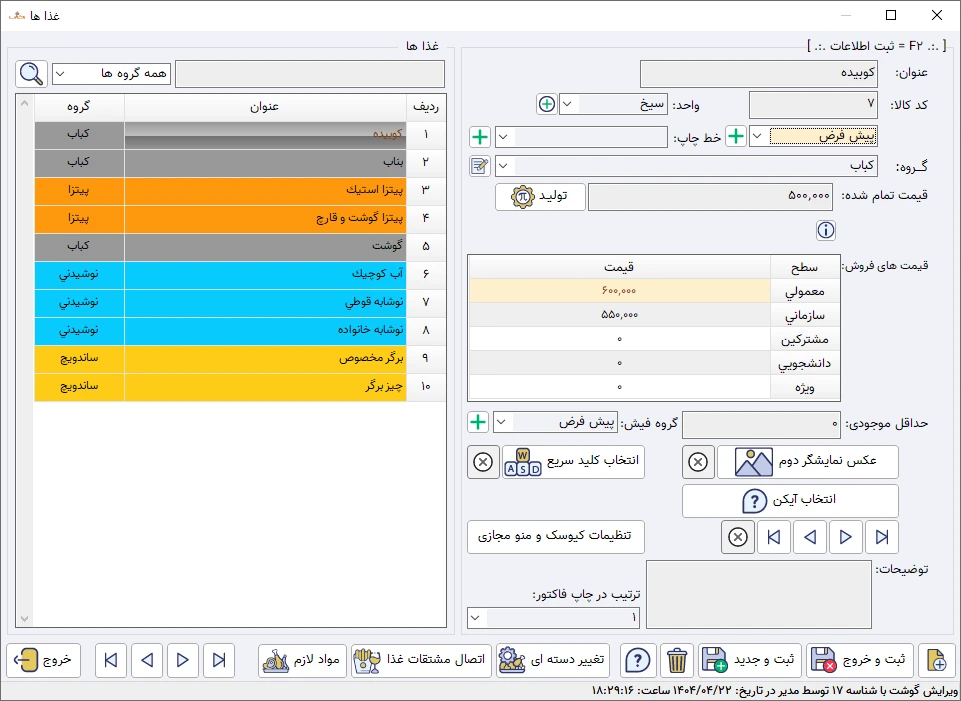
Task: Click the عنوان column header in list
Action: [265, 107]
